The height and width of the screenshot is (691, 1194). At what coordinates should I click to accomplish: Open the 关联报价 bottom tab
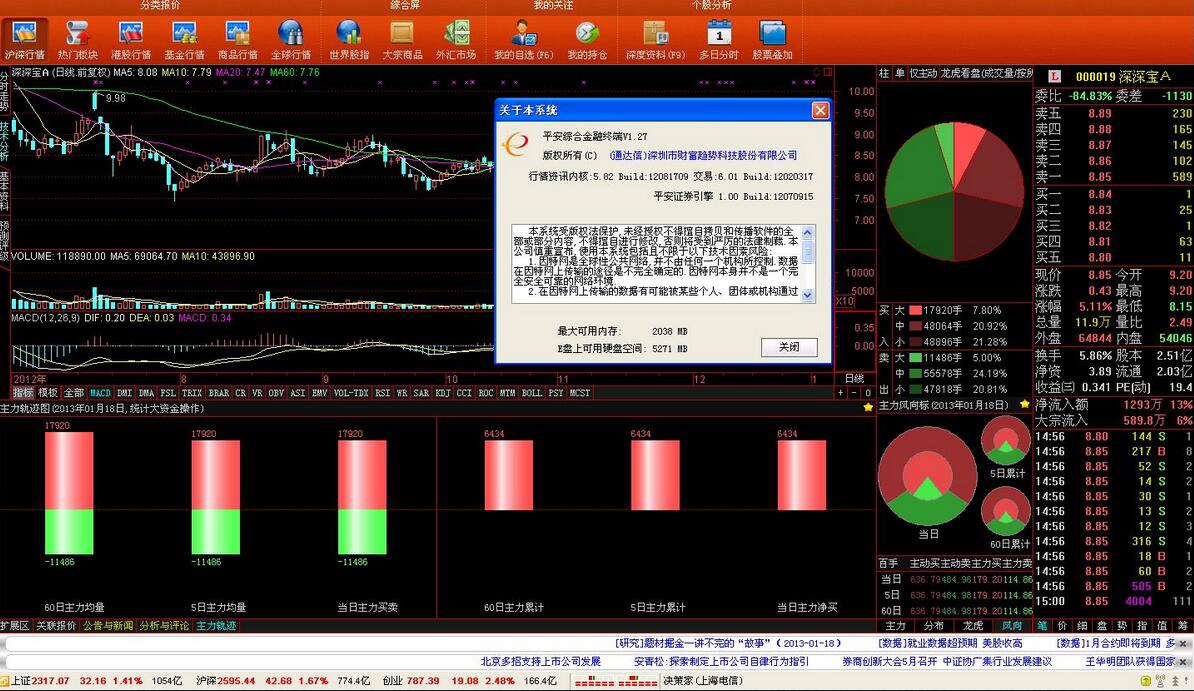tap(56, 625)
